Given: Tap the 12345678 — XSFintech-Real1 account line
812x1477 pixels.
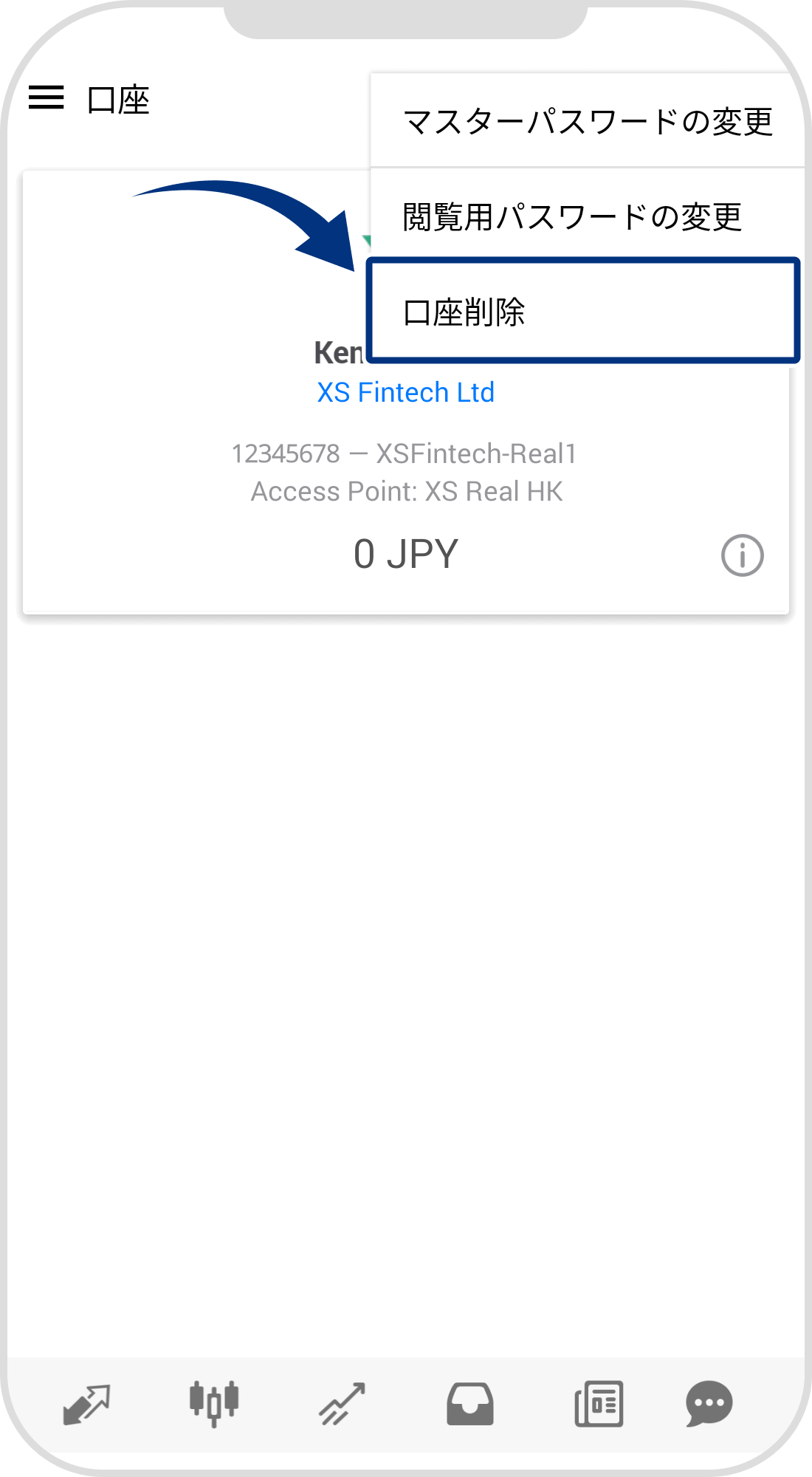Looking at the screenshot, I should [404, 453].
